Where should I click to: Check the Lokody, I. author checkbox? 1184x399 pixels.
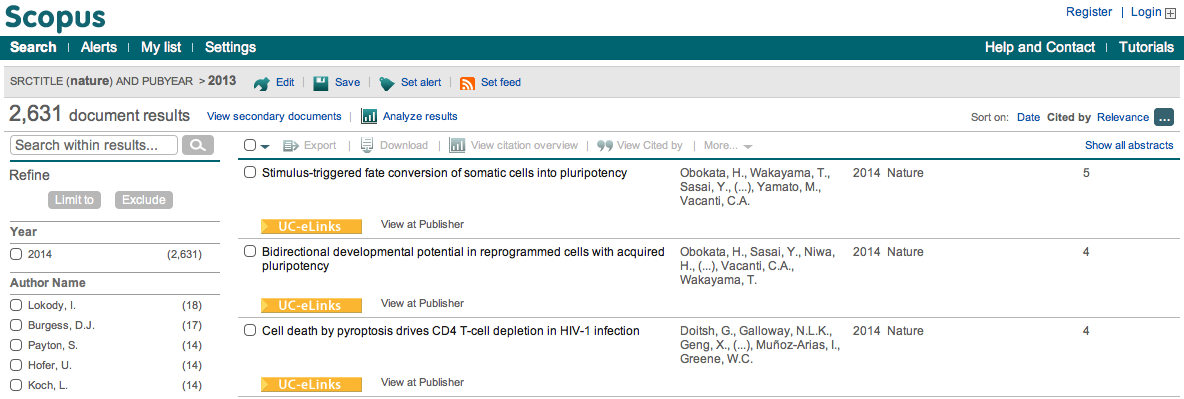pos(16,305)
